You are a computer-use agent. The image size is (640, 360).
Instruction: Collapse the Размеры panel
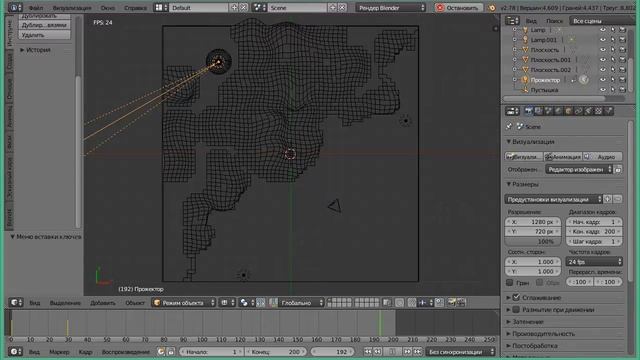click(523, 184)
